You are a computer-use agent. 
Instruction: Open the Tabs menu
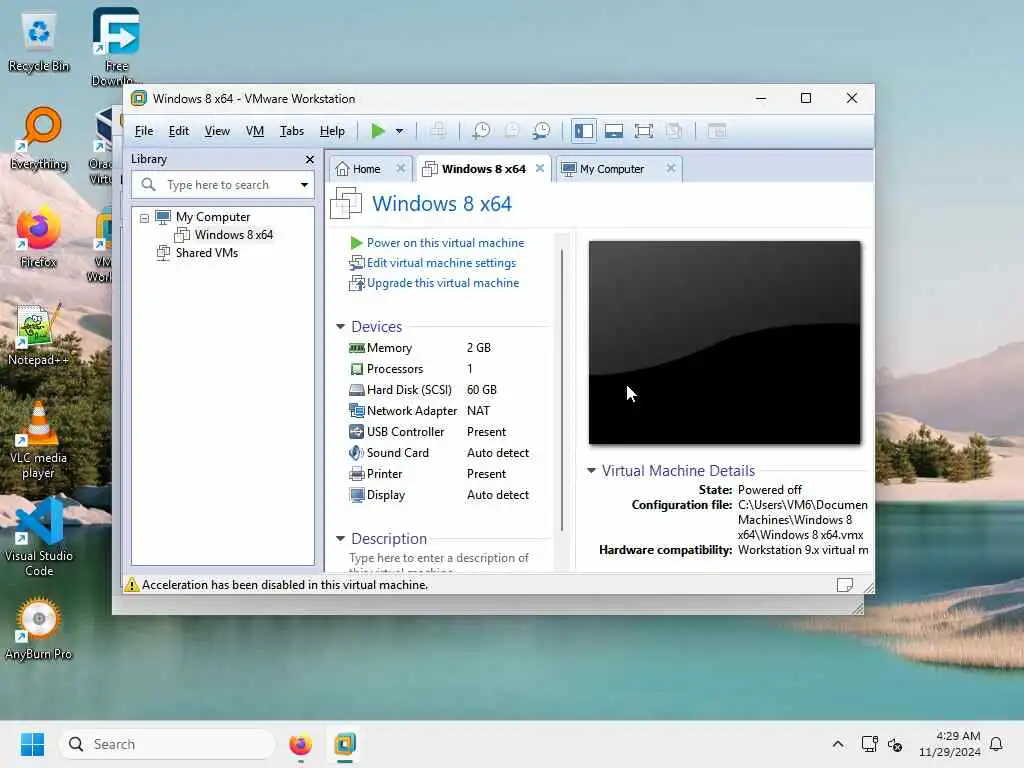pyautogui.click(x=292, y=131)
